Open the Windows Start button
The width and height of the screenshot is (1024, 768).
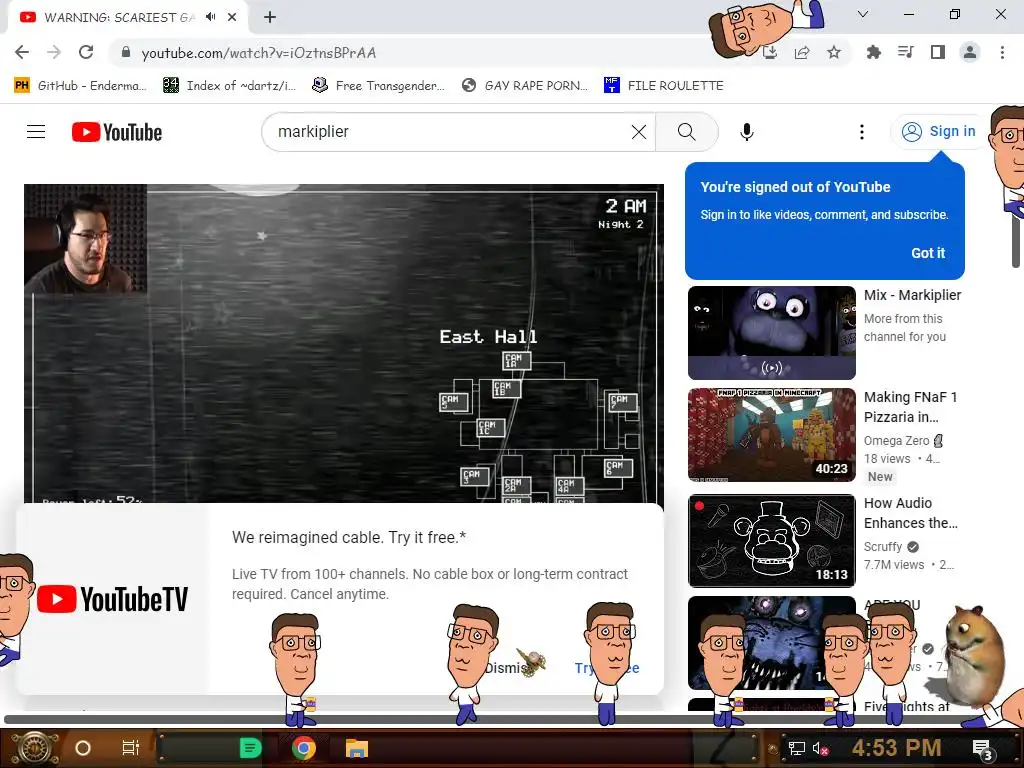coord(34,748)
